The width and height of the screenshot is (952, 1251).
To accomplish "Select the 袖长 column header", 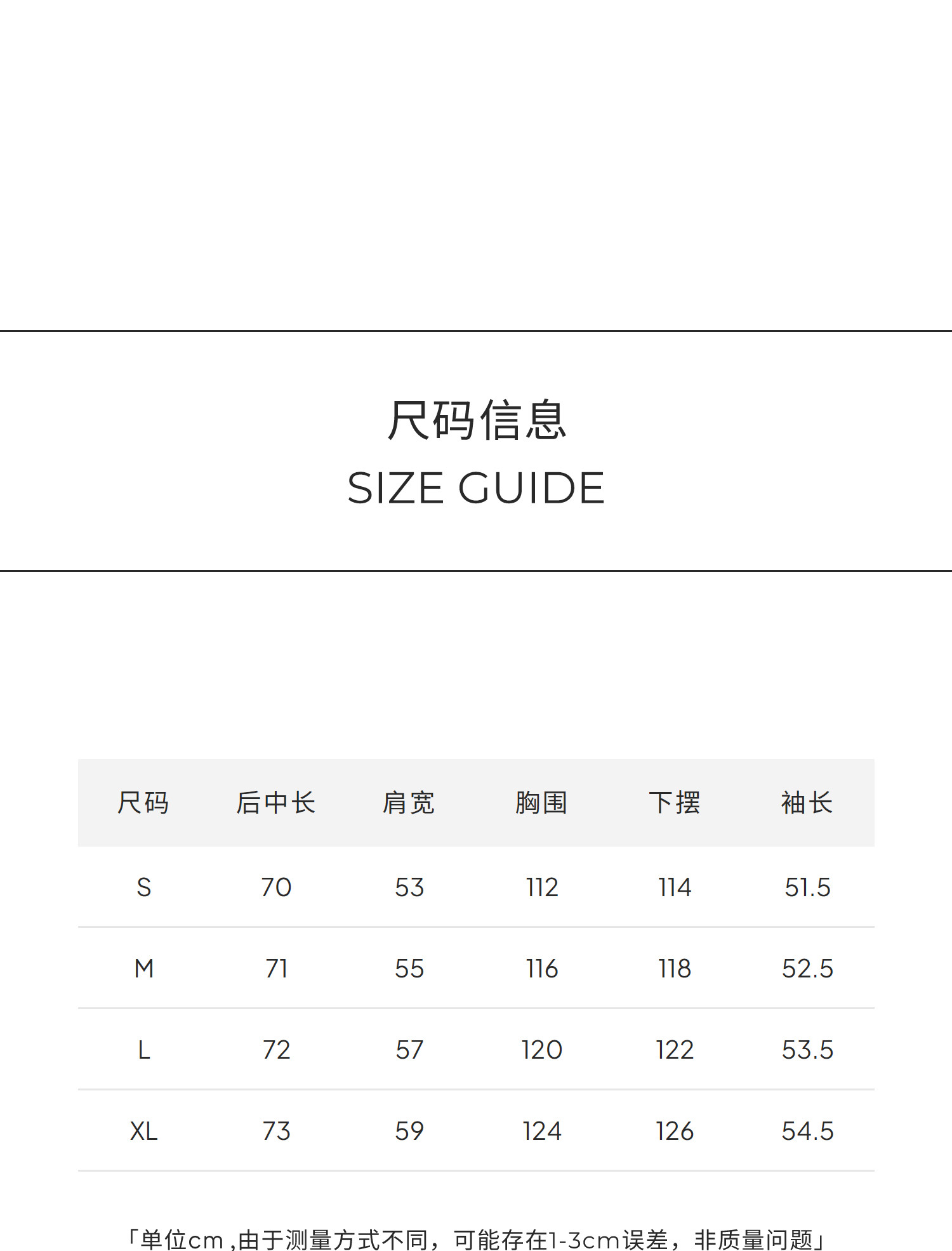I will coord(807,803).
